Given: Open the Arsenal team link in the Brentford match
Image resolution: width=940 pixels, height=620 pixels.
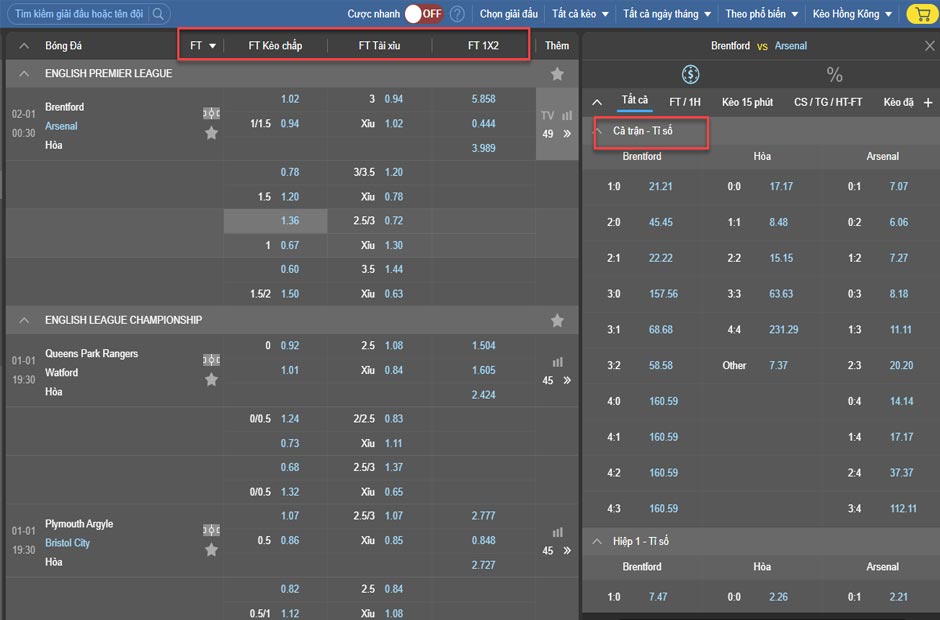Looking at the screenshot, I should coord(61,126).
